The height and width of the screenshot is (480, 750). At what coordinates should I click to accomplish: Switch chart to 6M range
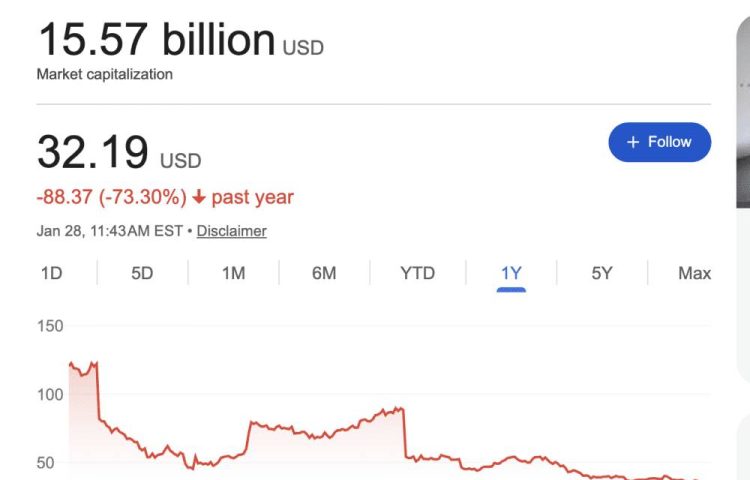[324, 273]
